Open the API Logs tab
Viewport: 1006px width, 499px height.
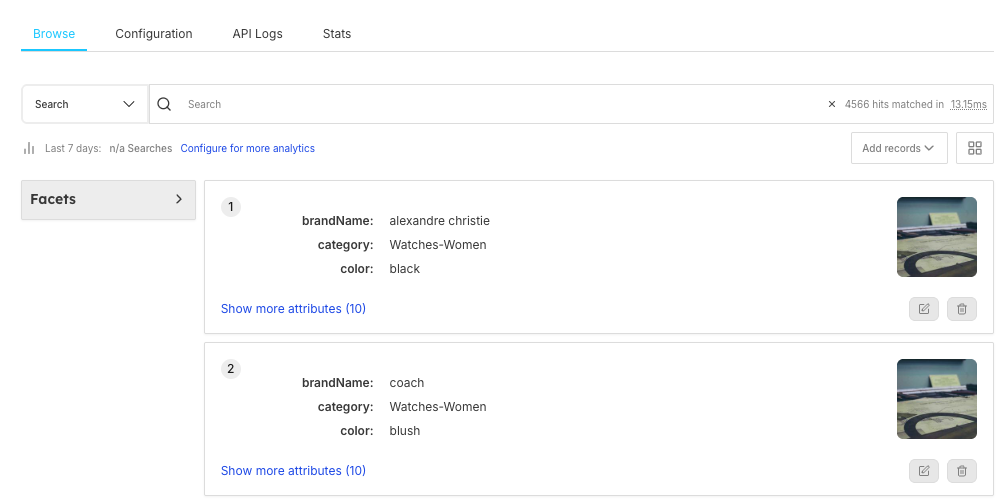tap(257, 33)
